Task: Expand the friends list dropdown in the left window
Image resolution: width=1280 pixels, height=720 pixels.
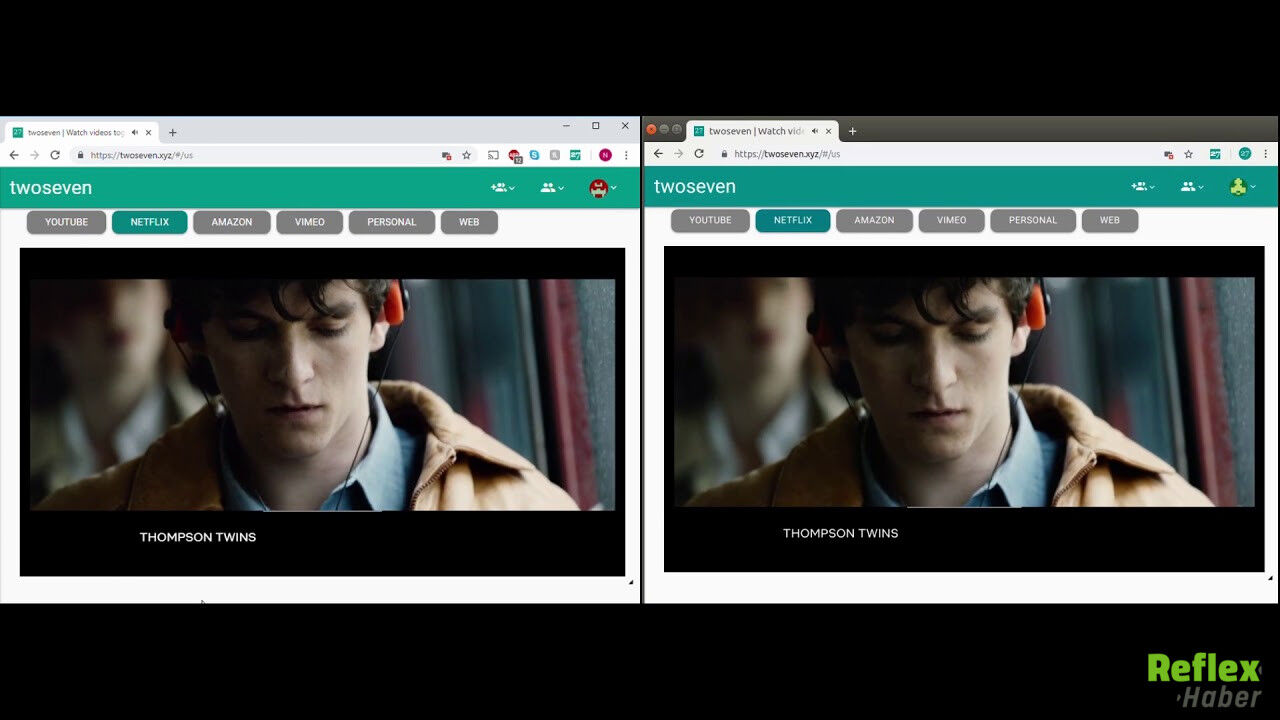Action: 552,187
